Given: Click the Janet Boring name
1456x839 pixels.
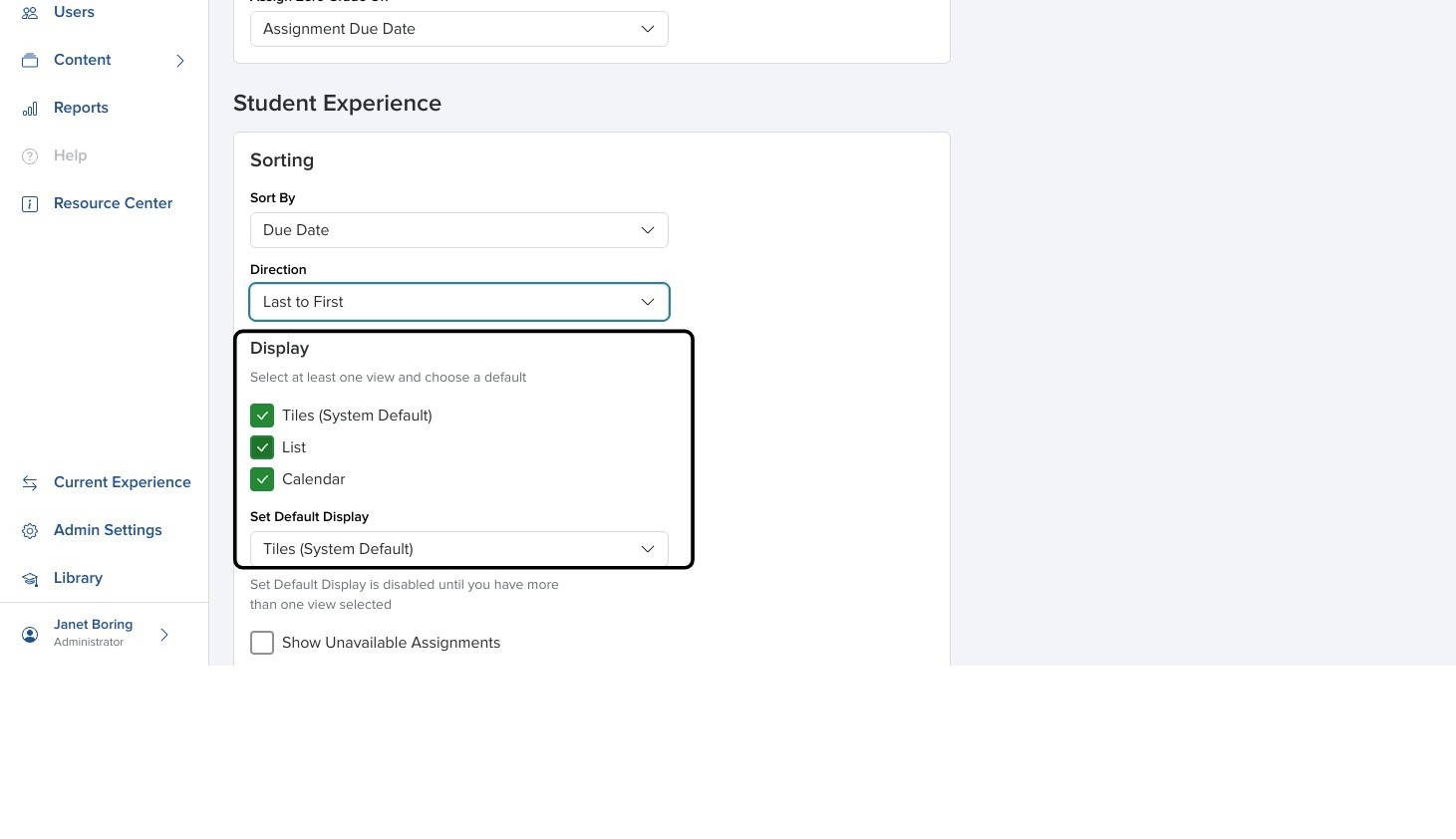Looking at the screenshot, I should pyautogui.click(x=93, y=625).
